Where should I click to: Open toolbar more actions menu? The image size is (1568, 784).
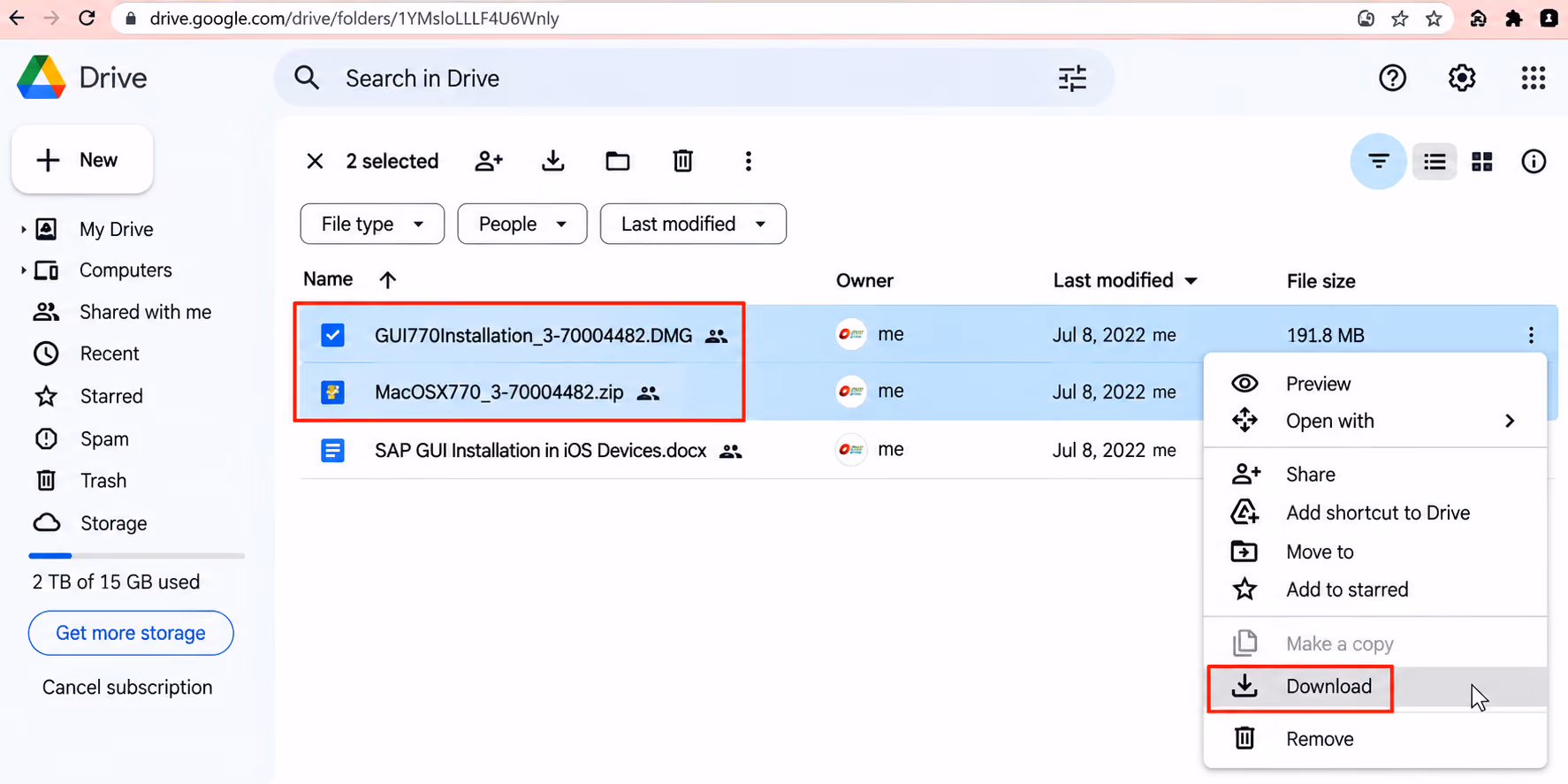749,161
